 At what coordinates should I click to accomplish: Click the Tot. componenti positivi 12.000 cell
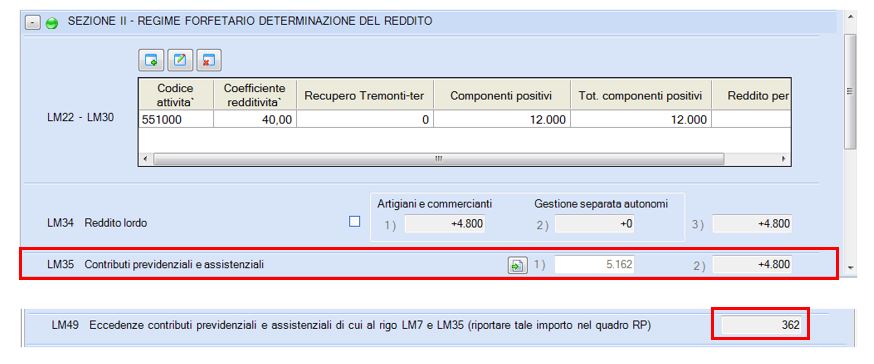point(641,119)
